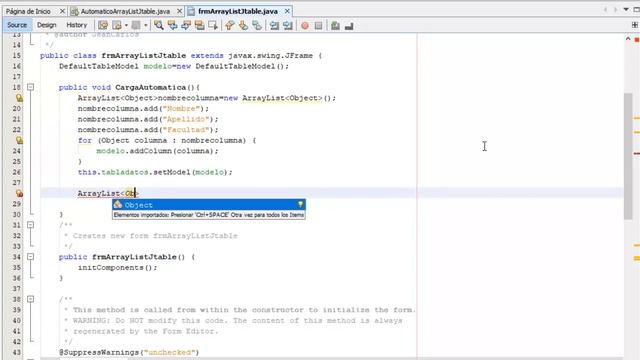Find the previous occurrence
Viewport: 640px width, 360px height.
(x=172, y=25)
